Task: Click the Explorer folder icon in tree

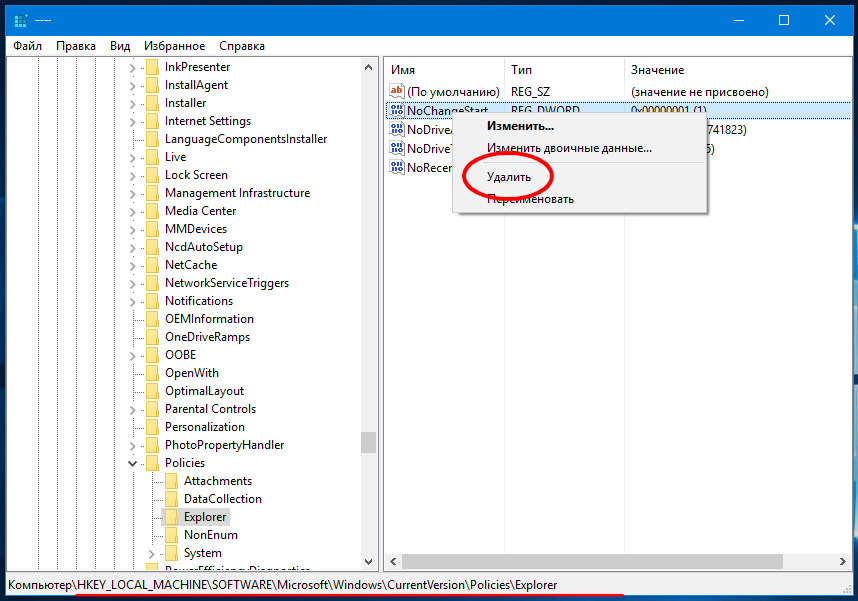Action: (x=171, y=517)
